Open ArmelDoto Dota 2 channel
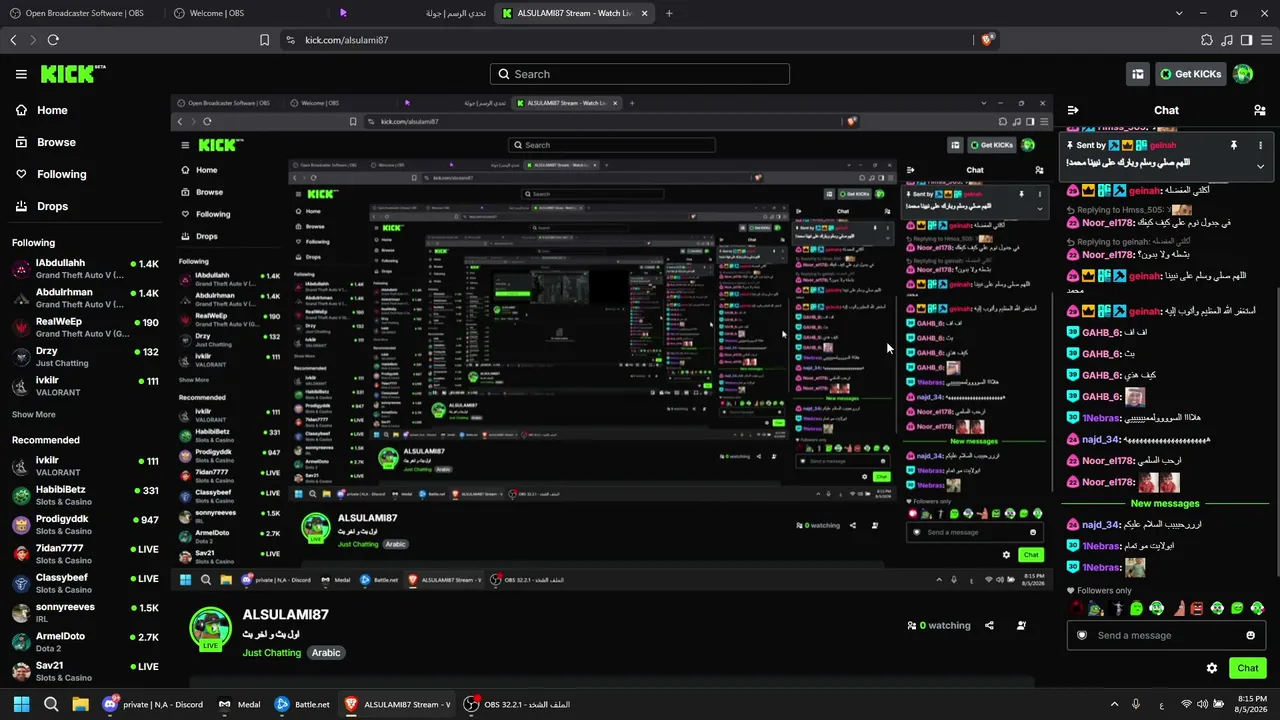 (x=85, y=642)
